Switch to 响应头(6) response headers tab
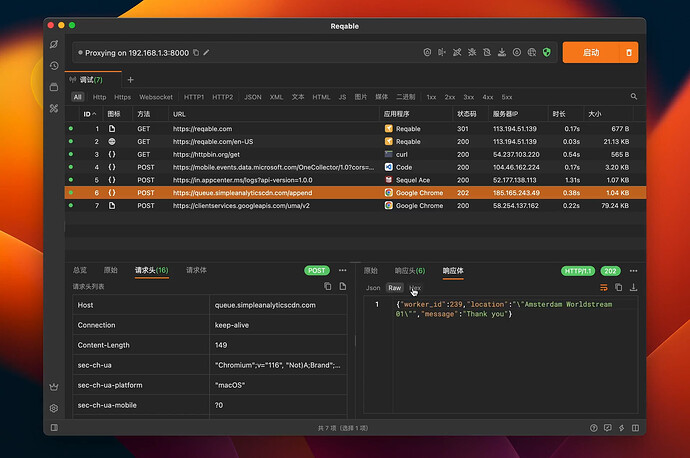Screen dimensions: 690x458 pos(410,271)
